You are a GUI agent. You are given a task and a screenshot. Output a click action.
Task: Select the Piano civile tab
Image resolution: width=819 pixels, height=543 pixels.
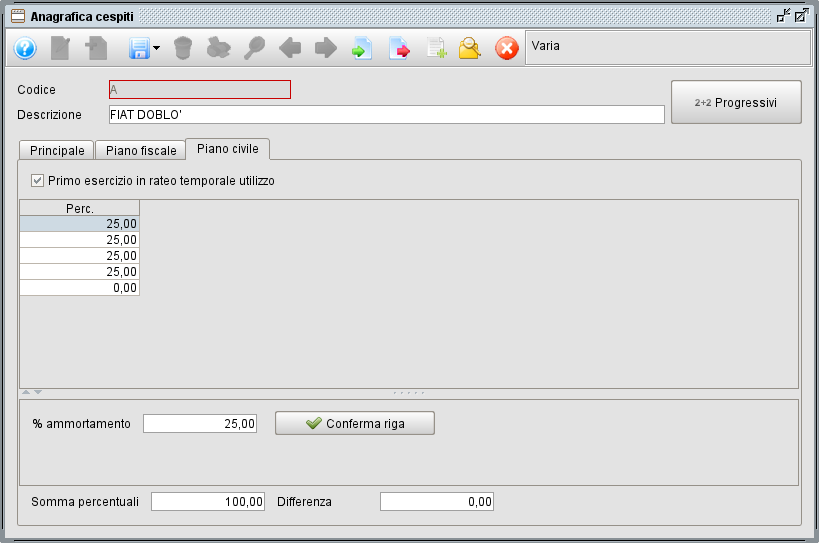point(227,149)
